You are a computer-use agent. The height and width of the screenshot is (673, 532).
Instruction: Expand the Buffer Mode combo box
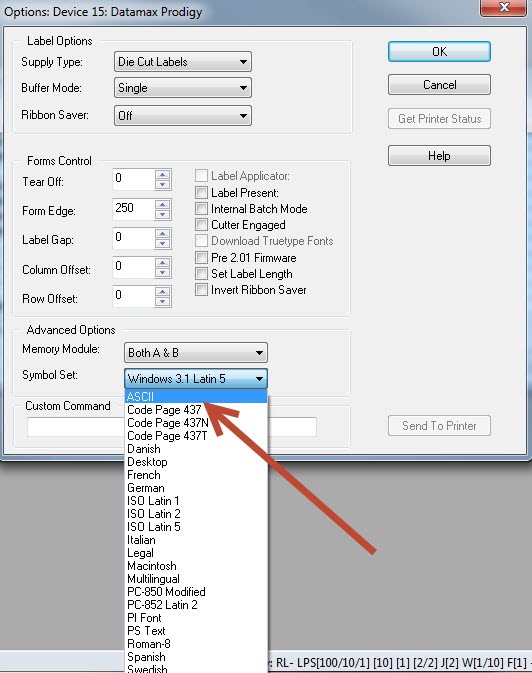[182, 88]
